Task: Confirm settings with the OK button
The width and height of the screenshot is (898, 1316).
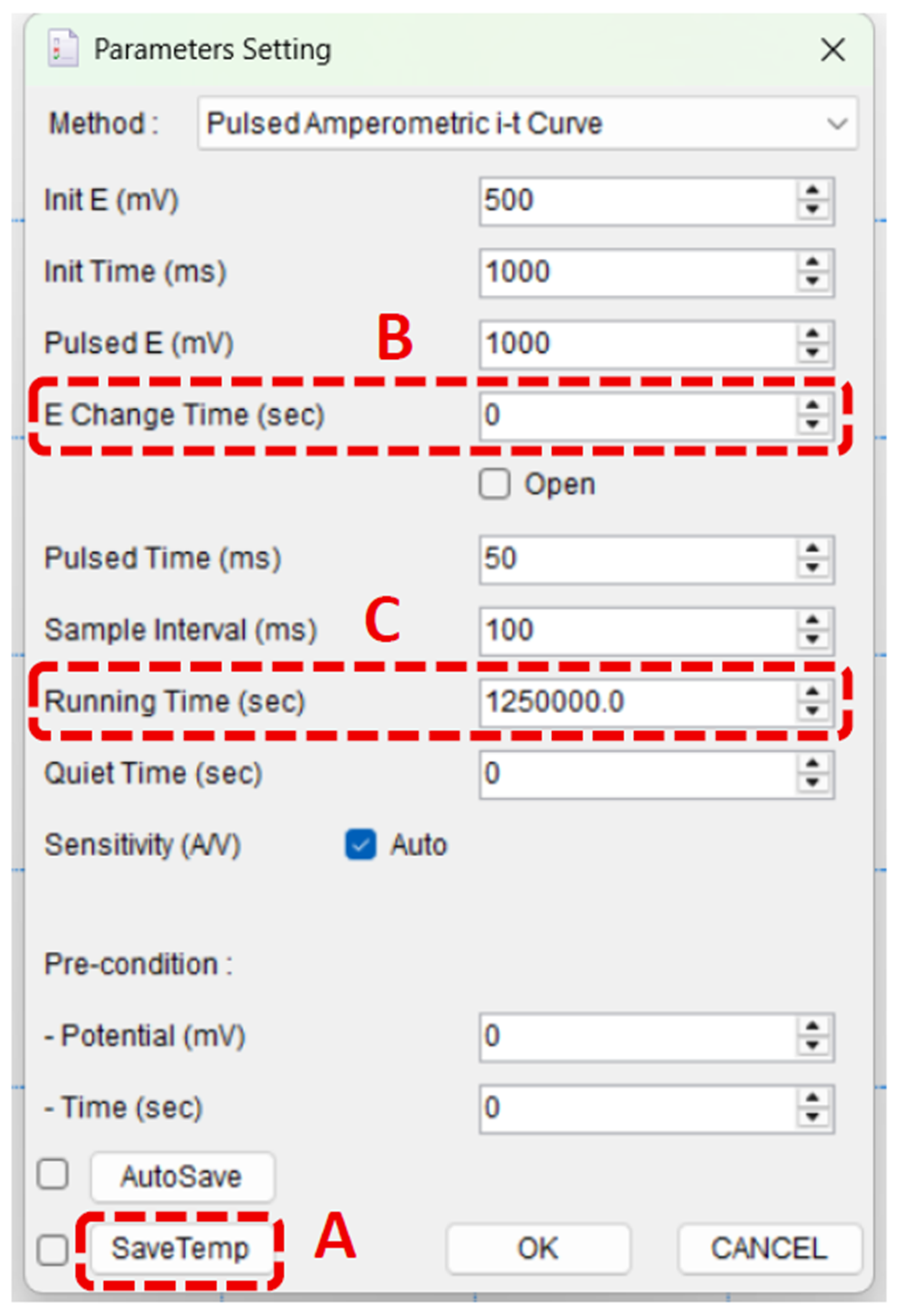Action: pos(538,1249)
